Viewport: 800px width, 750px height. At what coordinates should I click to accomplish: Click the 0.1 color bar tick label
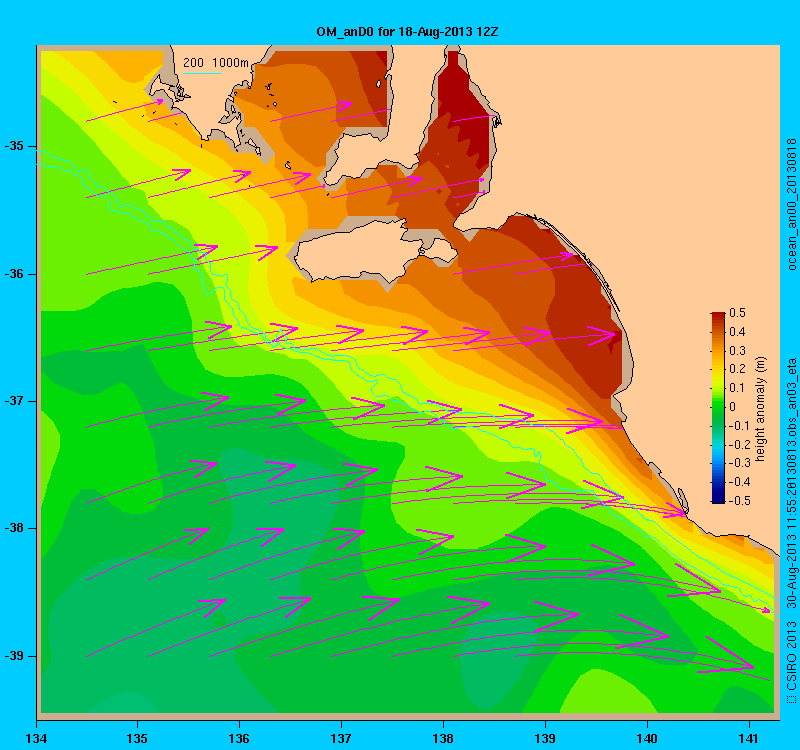coord(737,388)
